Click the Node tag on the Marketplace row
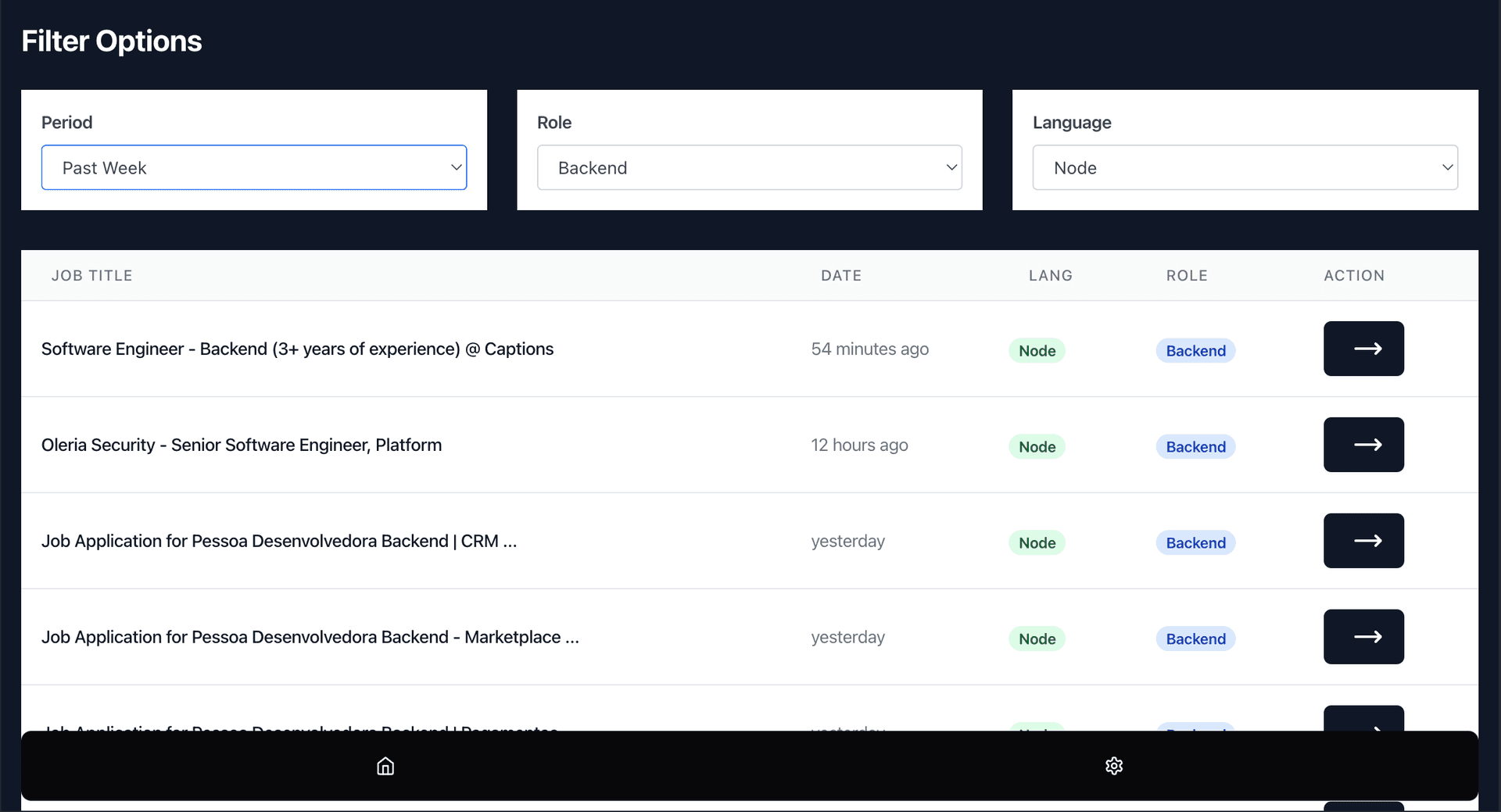This screenshot has width=1501, height=812. point(1037,639)
